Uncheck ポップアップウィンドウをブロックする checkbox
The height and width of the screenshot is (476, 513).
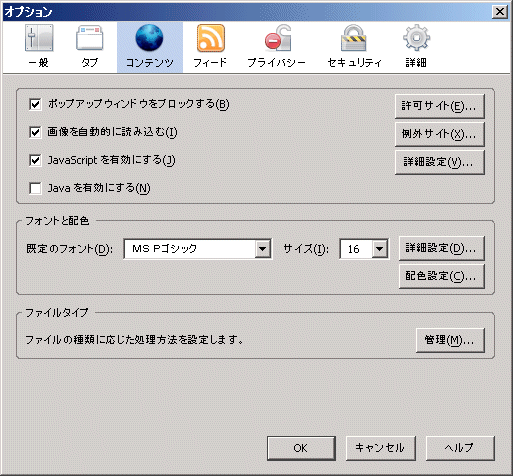tap(35, 104)
